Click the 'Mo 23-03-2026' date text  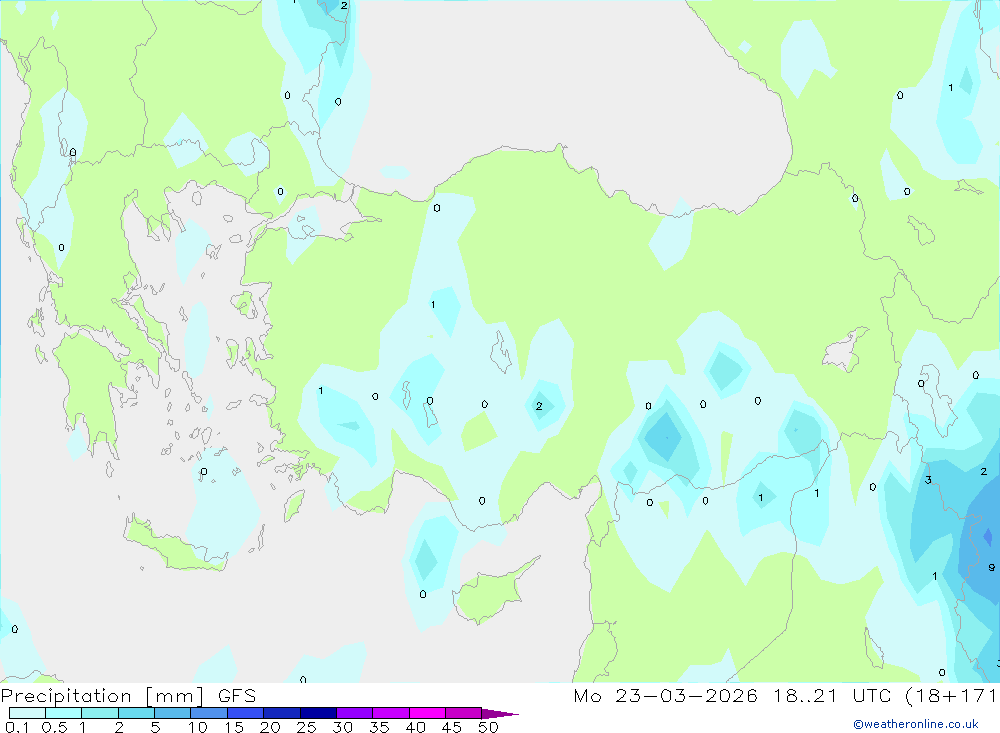click(665, 695)
